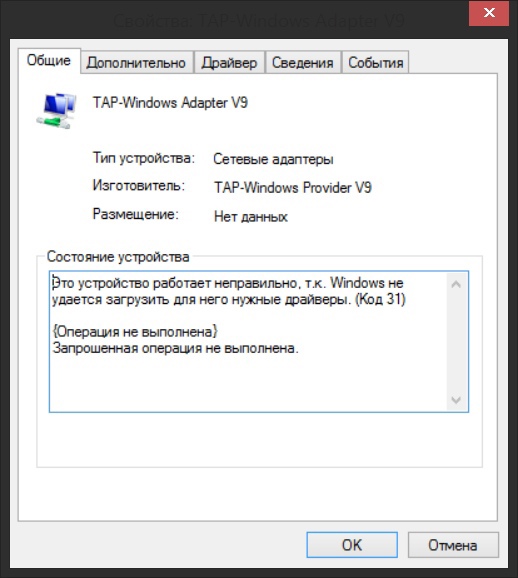Click the down arrow in status scrollbar
This screenshot has height=578, width=518.
tap(456, 400)
